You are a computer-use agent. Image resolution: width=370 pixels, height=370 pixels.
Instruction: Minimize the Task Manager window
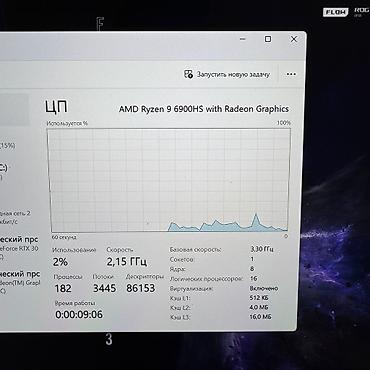pos(243,39)
